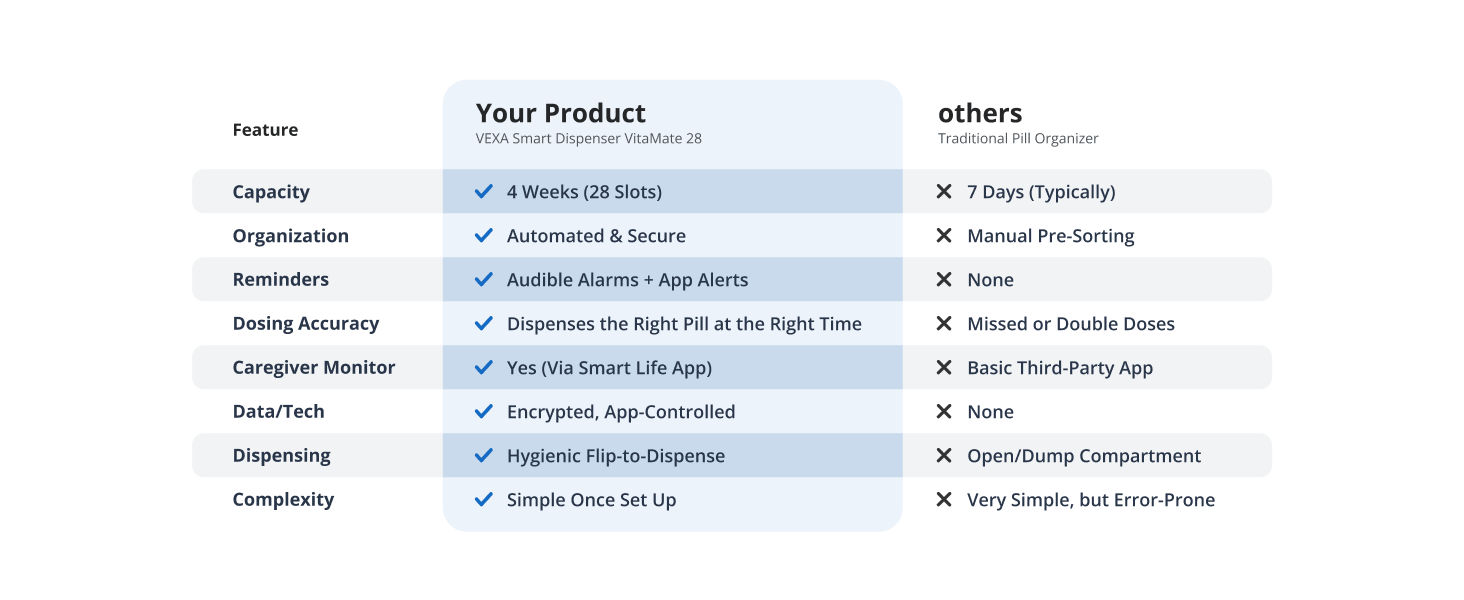Click the checkmark beside Hygienic Flip-to-Dispense
This screenshot has width=1464, height=600.
tap(484, 456)
